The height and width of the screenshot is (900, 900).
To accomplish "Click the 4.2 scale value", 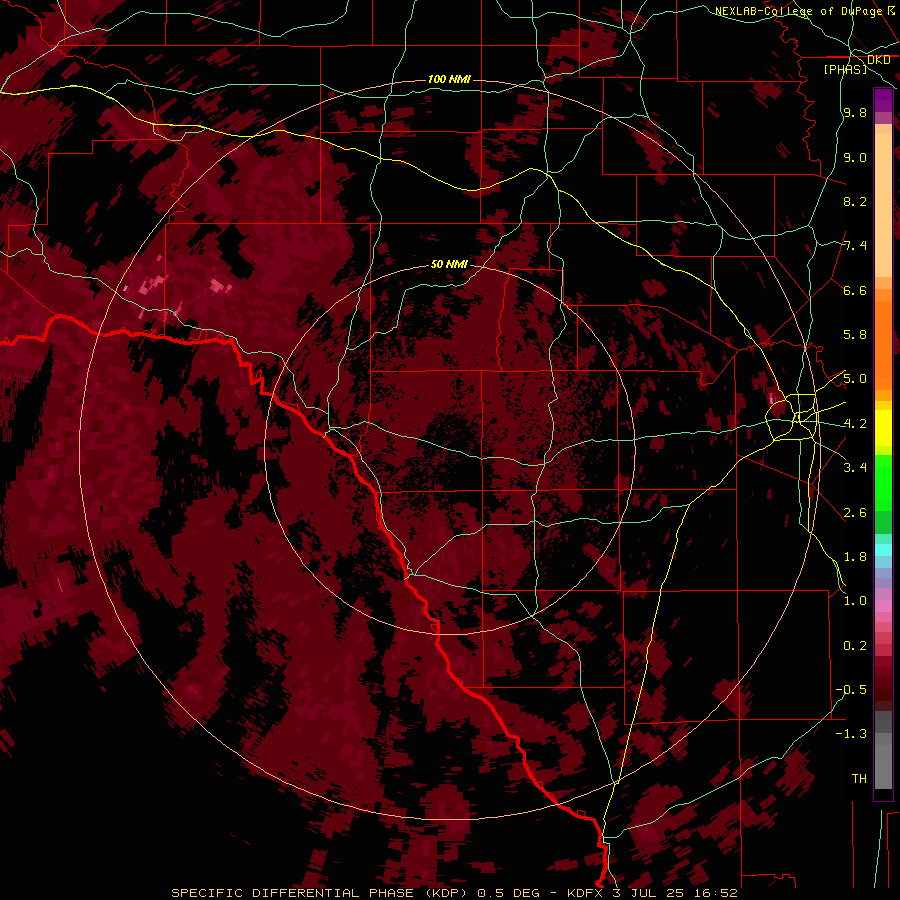I will [855, 424].
